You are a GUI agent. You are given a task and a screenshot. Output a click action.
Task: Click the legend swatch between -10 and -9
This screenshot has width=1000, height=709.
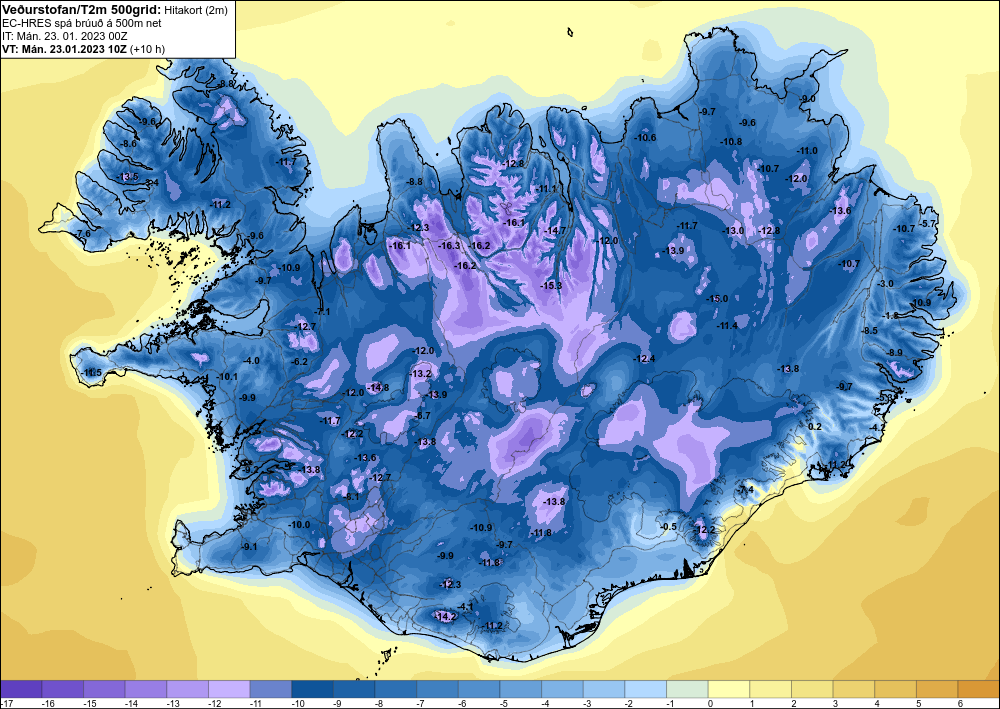(312, 689)
